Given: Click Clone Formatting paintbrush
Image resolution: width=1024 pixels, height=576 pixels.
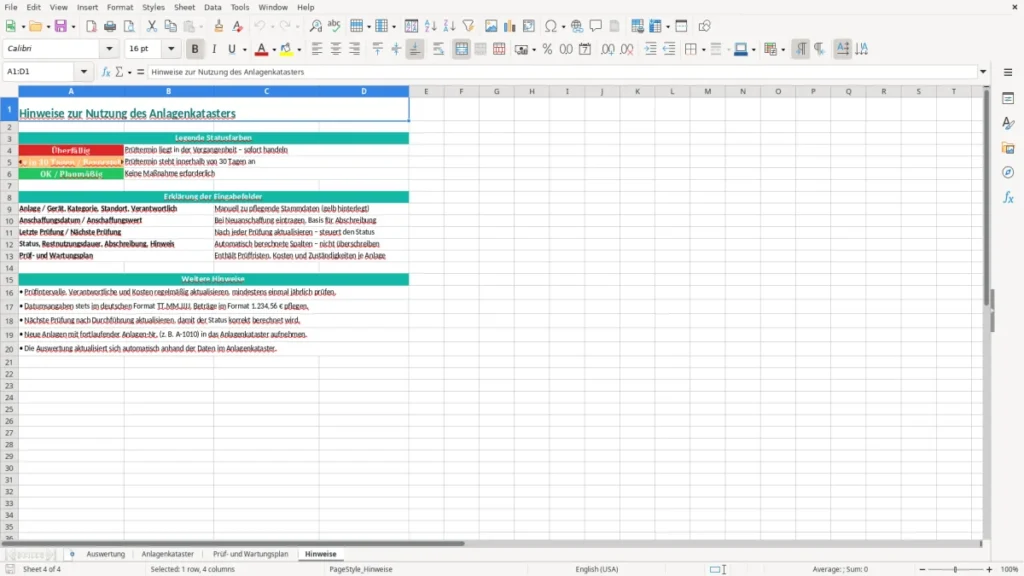Looking at the screenshot, I should pyautogui.click(x=219, y=26).
